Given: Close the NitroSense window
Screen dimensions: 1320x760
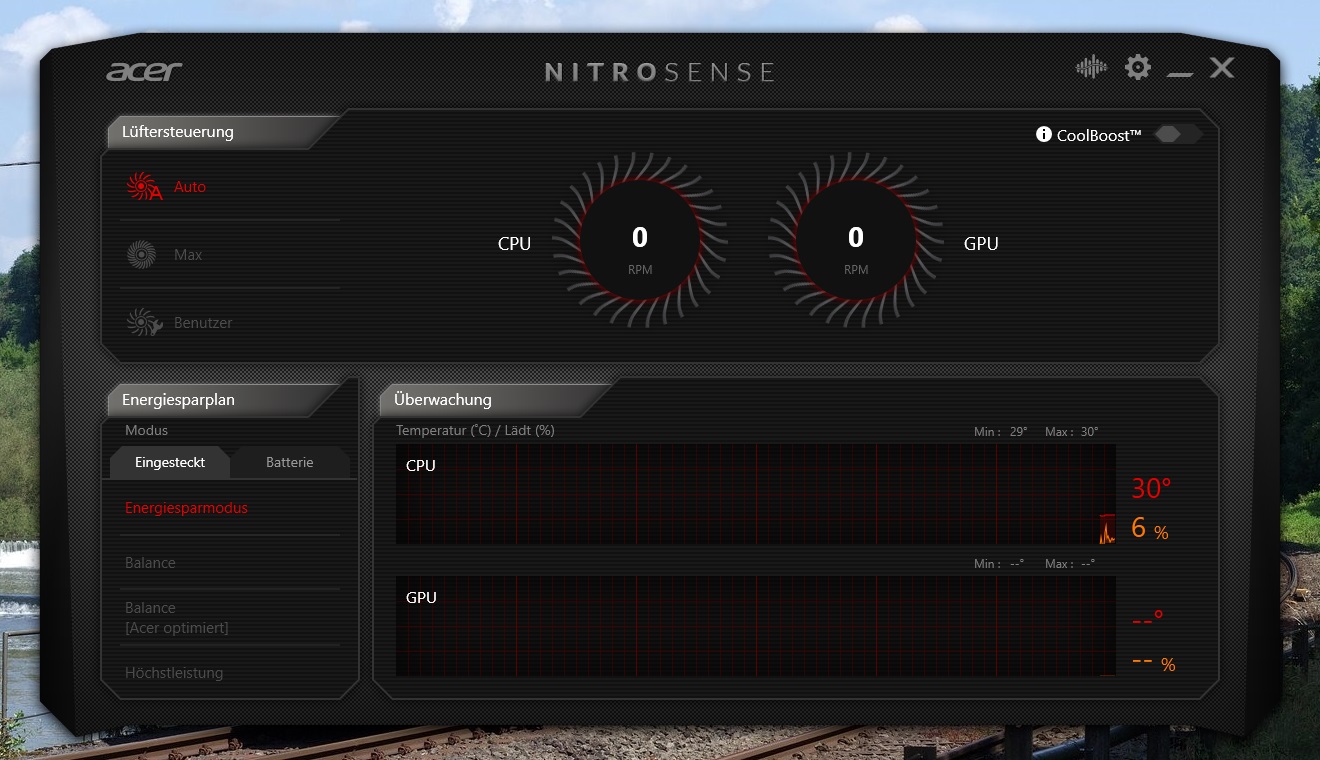Looking at the screenshot, I should pos(1221,67).
